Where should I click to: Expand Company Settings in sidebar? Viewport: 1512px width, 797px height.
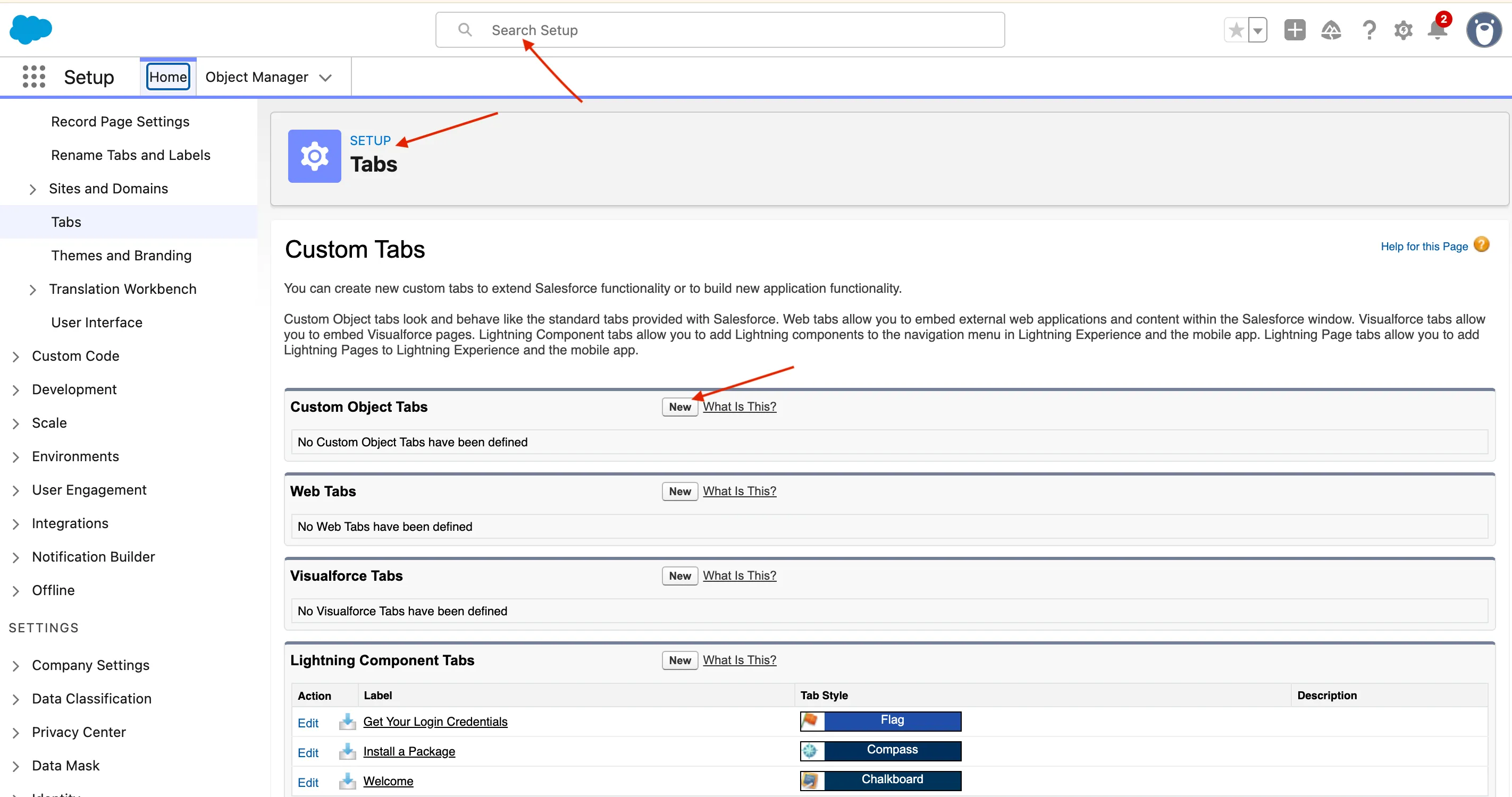[x=16, y=666]
